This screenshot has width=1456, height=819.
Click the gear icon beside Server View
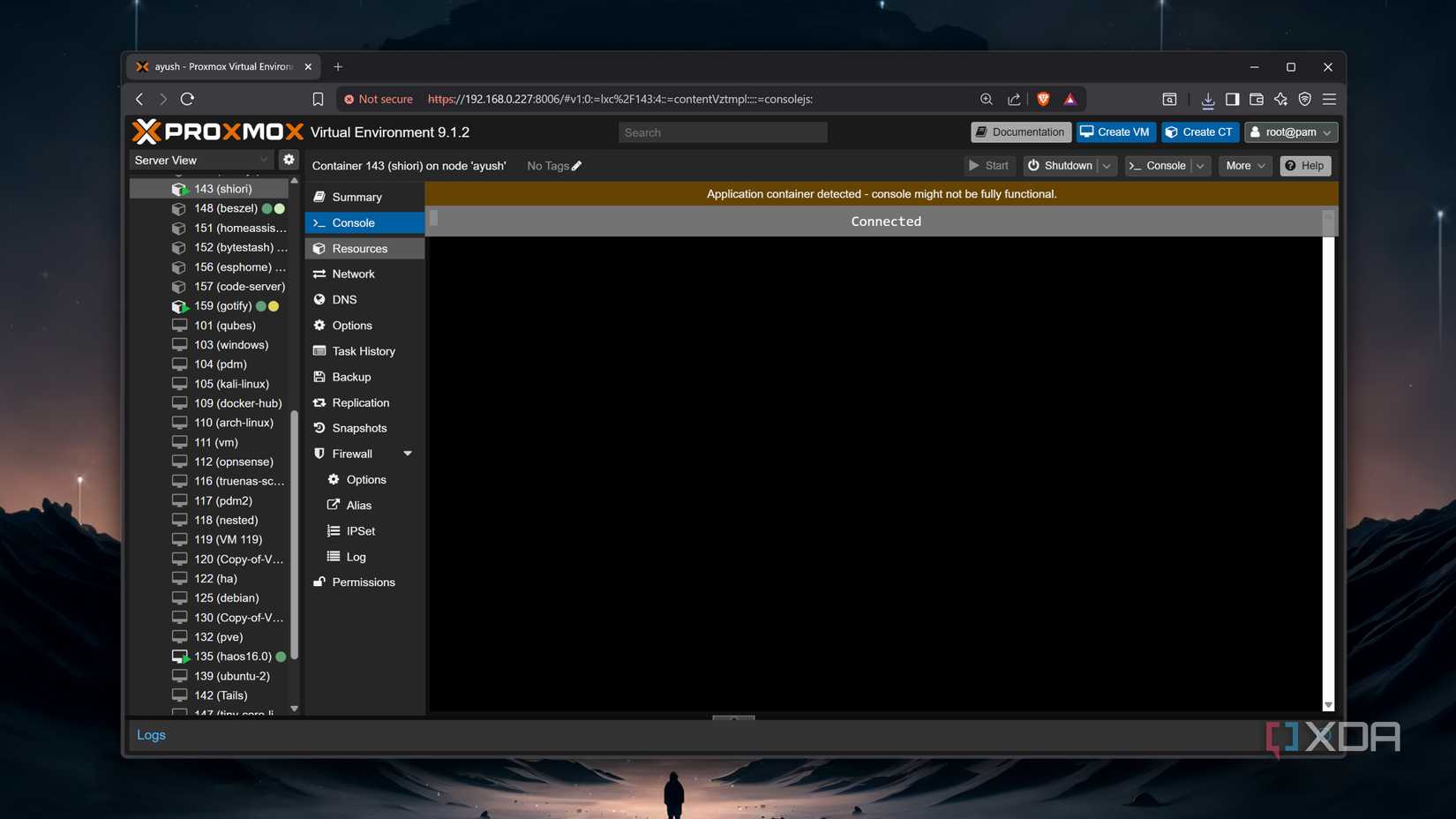[x=289, y=160]
